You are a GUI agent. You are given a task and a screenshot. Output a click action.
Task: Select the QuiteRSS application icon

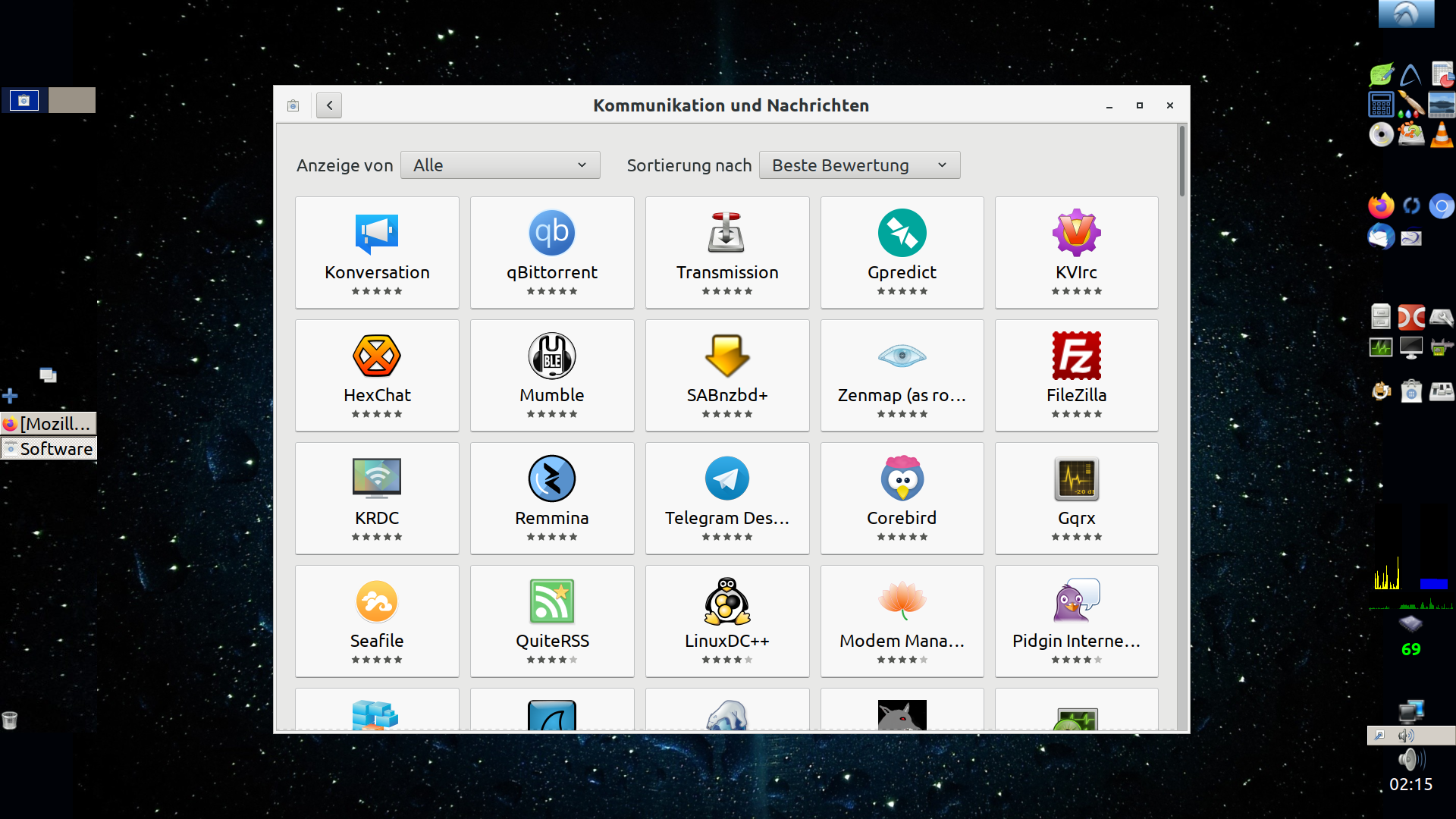(x=551, y=602)
